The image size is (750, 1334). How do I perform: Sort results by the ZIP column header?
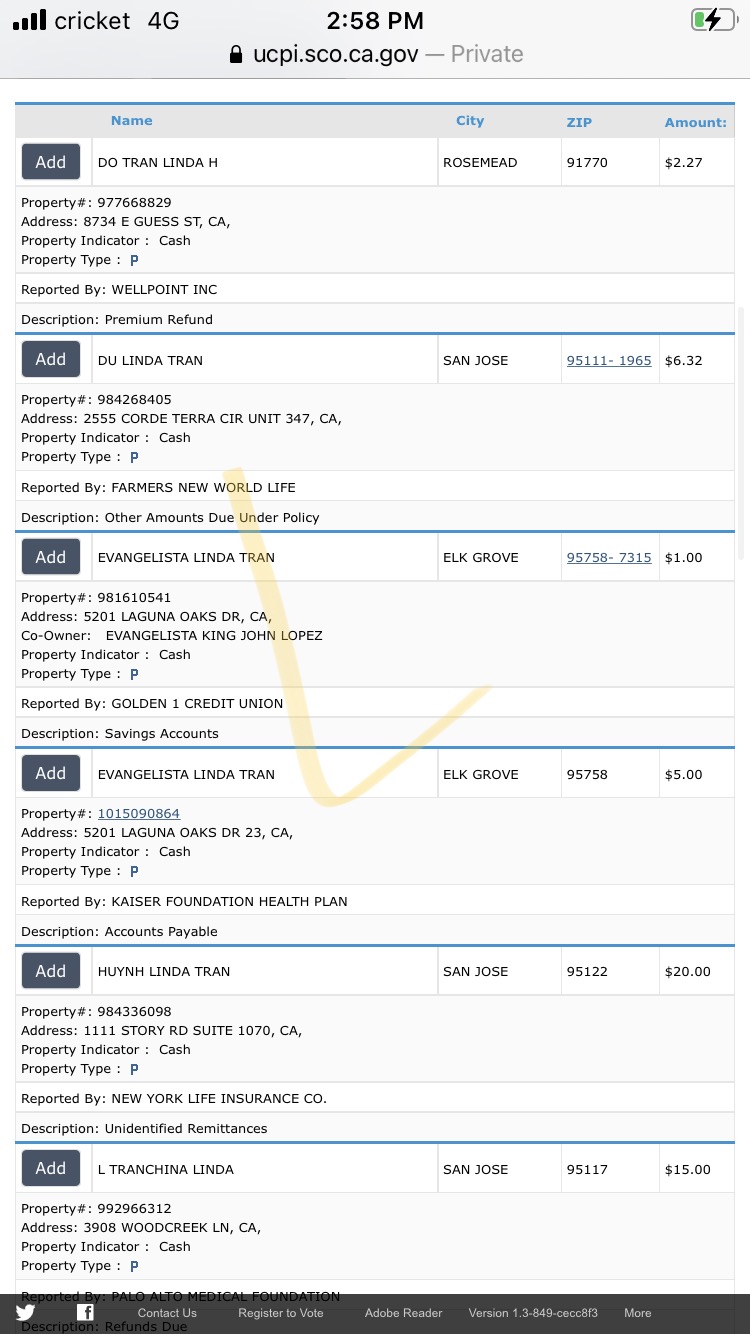[x=579, y=122]
